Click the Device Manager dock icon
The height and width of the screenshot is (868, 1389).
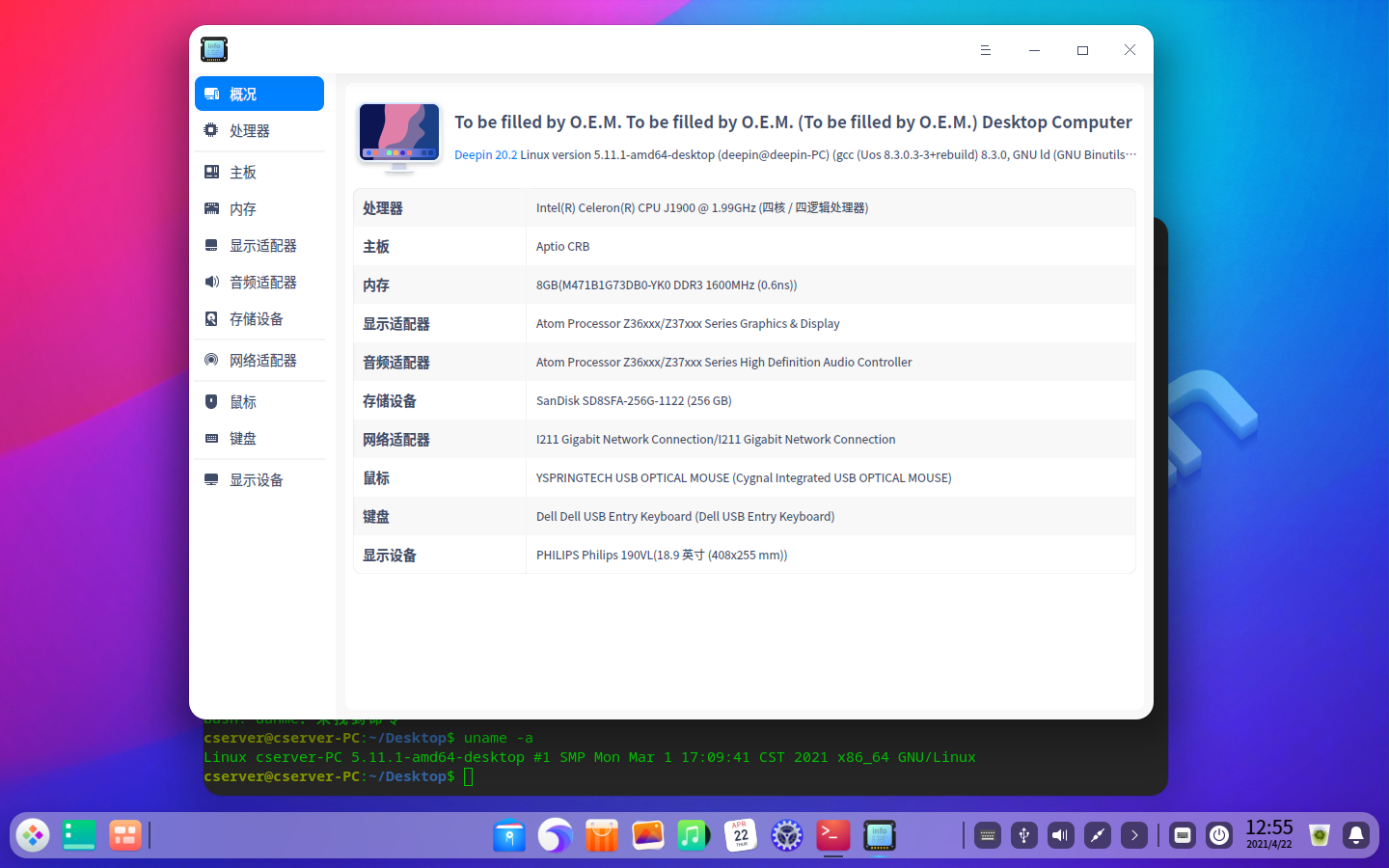pyautogui.click(x=880, y=835)
